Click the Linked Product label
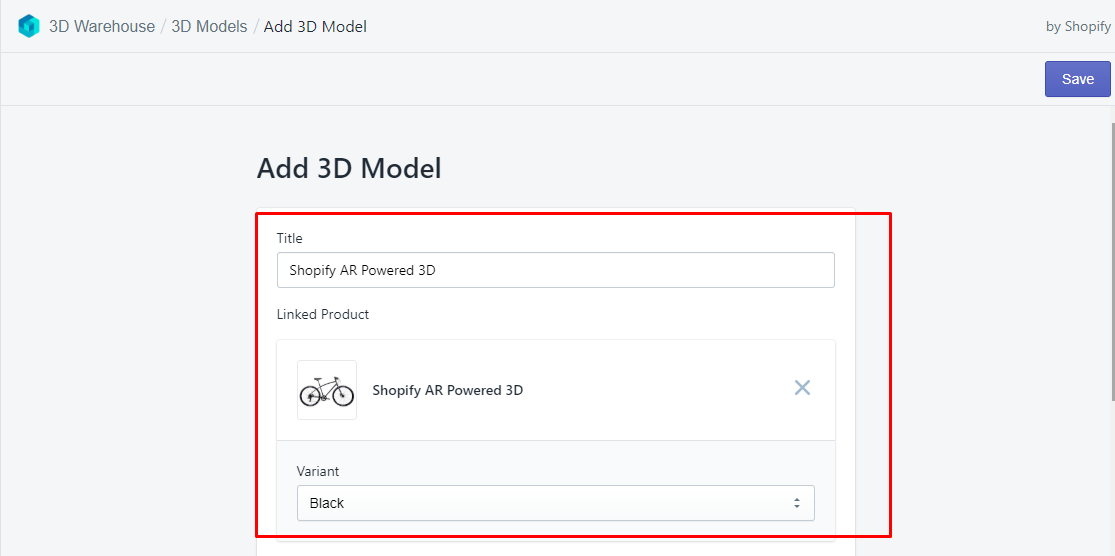 pyautogui.click(x=323, y=314)
